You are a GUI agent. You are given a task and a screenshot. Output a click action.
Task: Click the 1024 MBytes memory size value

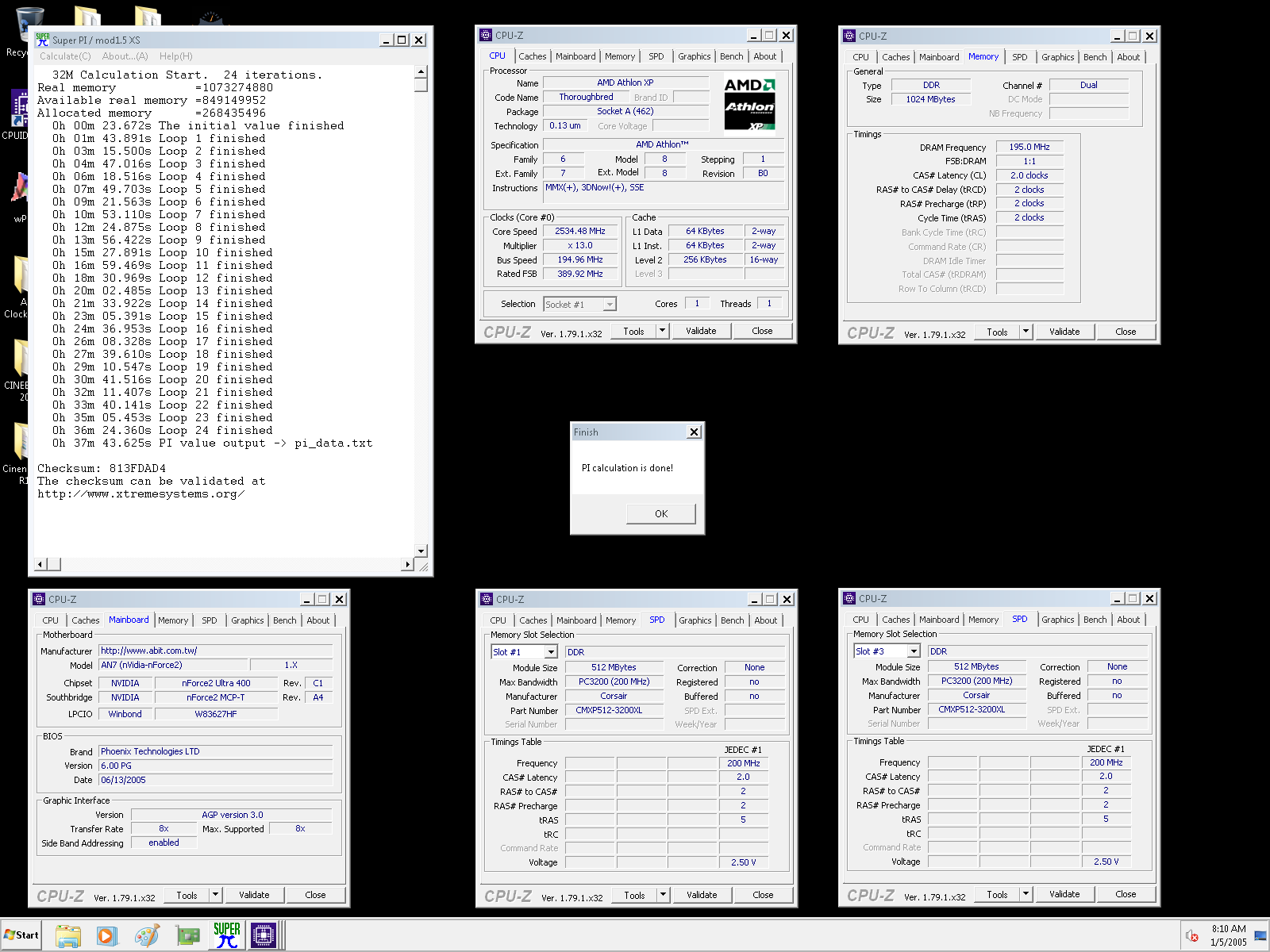click(931, 100)
